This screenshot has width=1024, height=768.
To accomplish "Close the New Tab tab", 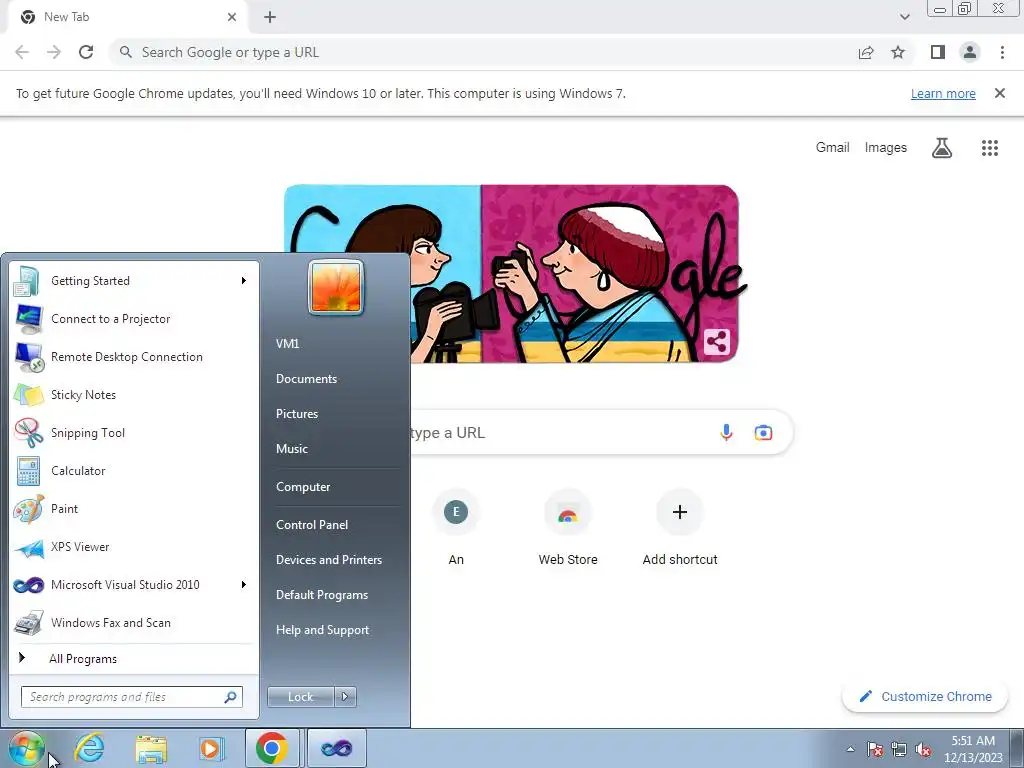I will coord(232,17).
